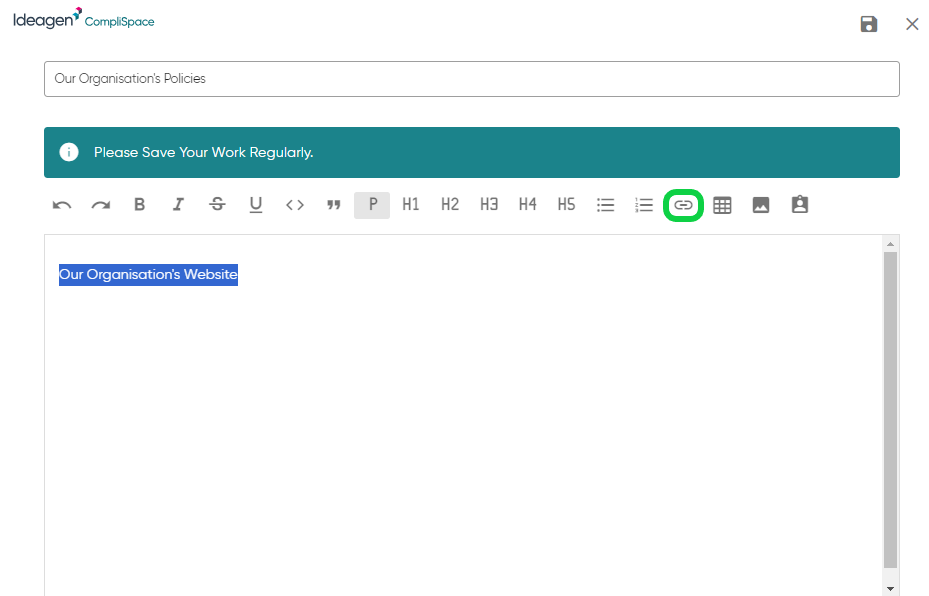This screenshot has height=596, width=929.
Task: Toggle bold formatting
Action: pos(139,204)
